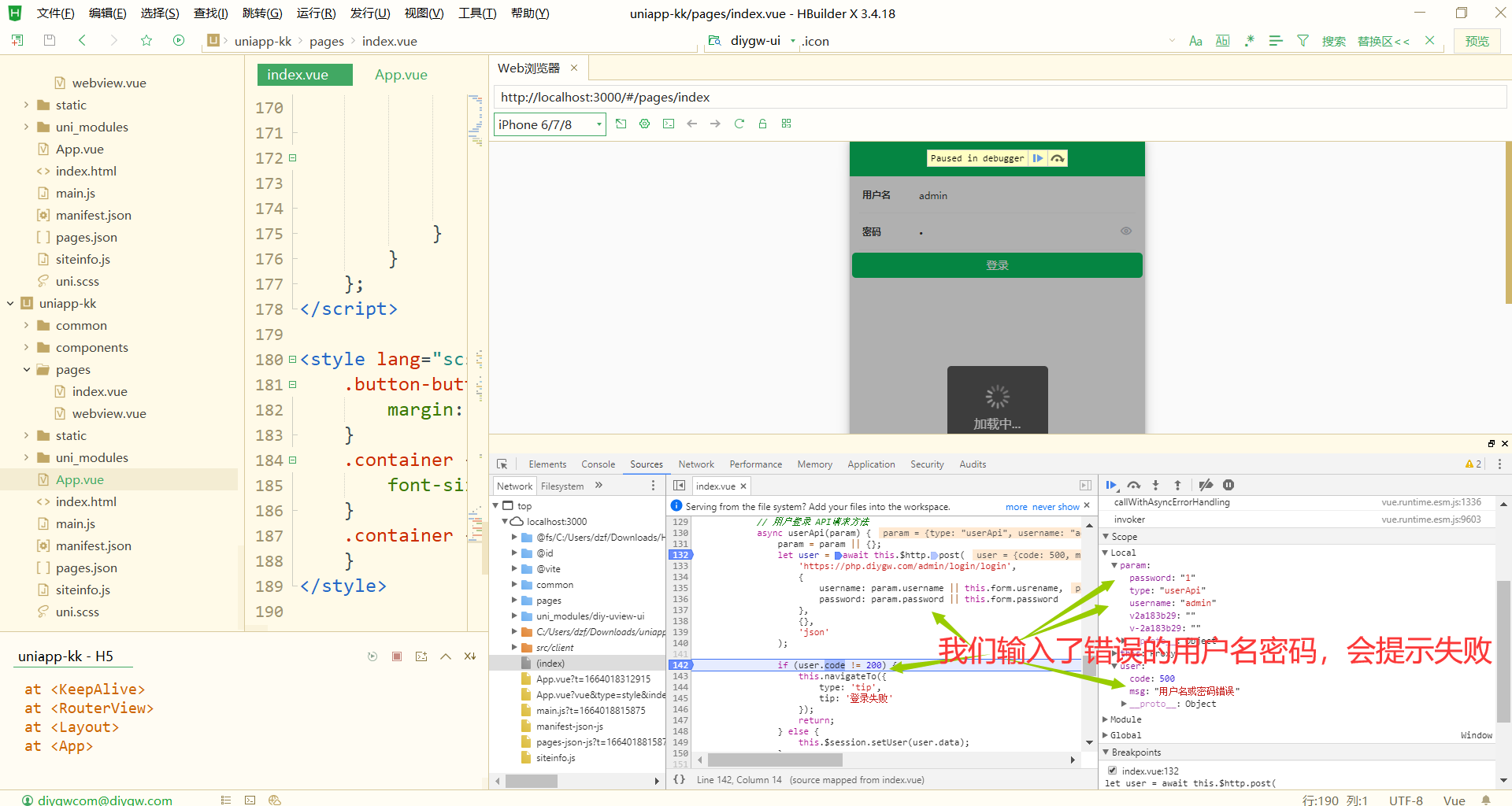Image resolution: width=1512 pixels, height=806 pixels.
Task: Open the iPhone 6/7/8 device dropdown
Action: click(550, 124)
